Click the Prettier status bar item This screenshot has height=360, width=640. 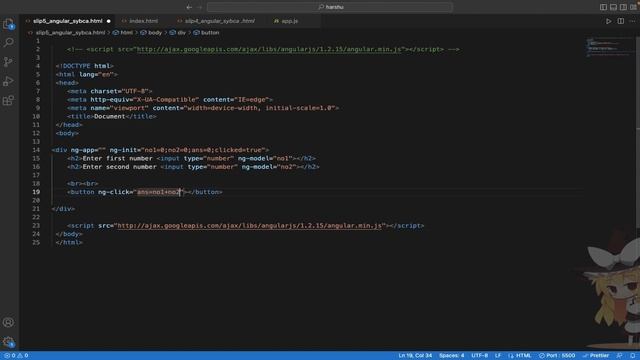[x=596, y=356]
